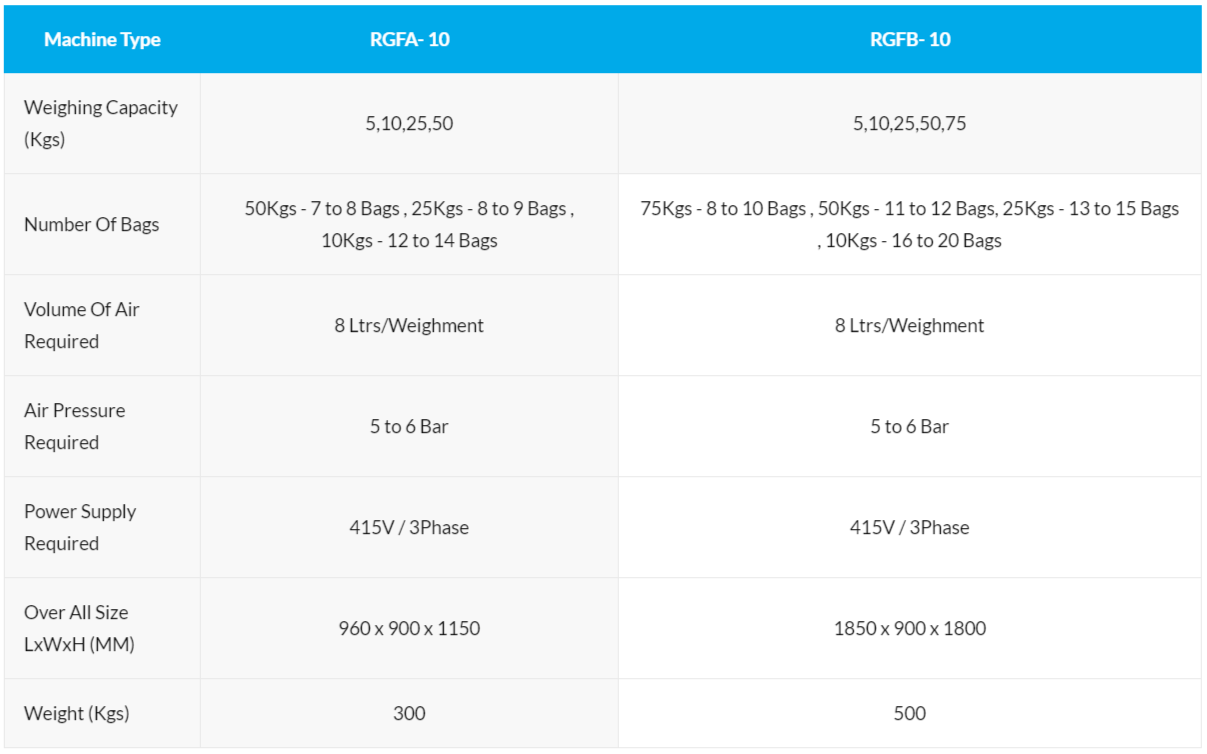Image resolution: width=1207 pixels, height=754 pixels.
Task: Click the Weight (Kgs) row label
Action: click(x=77, y=714)
